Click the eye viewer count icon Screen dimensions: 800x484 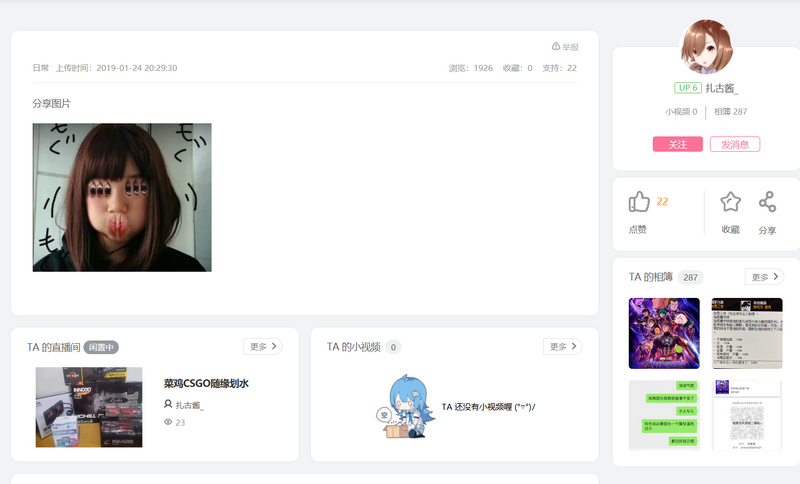click(x=168, y=422)
